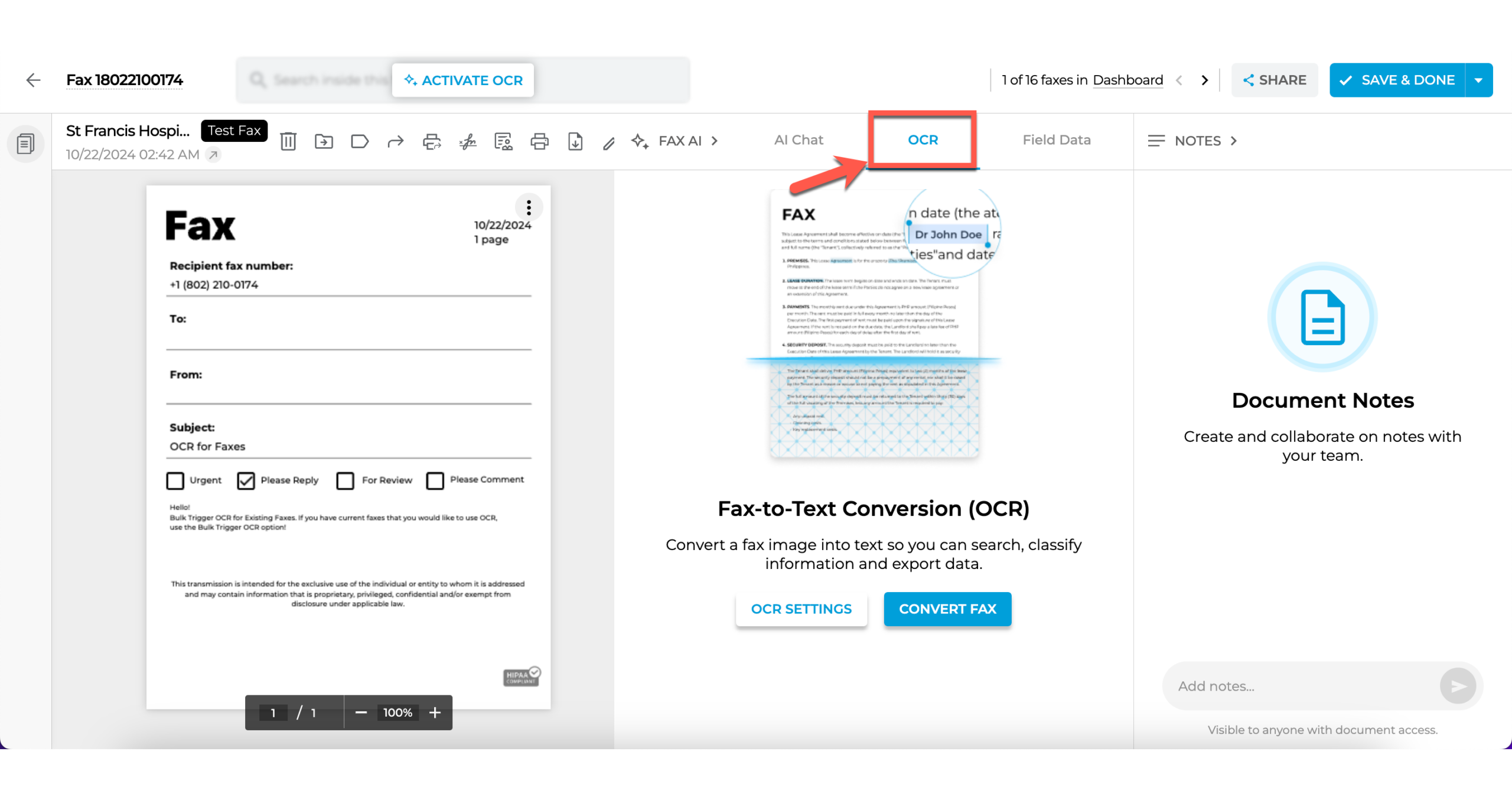Toggle the For Review checkbox

pyautogui.click(x=345, y=480)
